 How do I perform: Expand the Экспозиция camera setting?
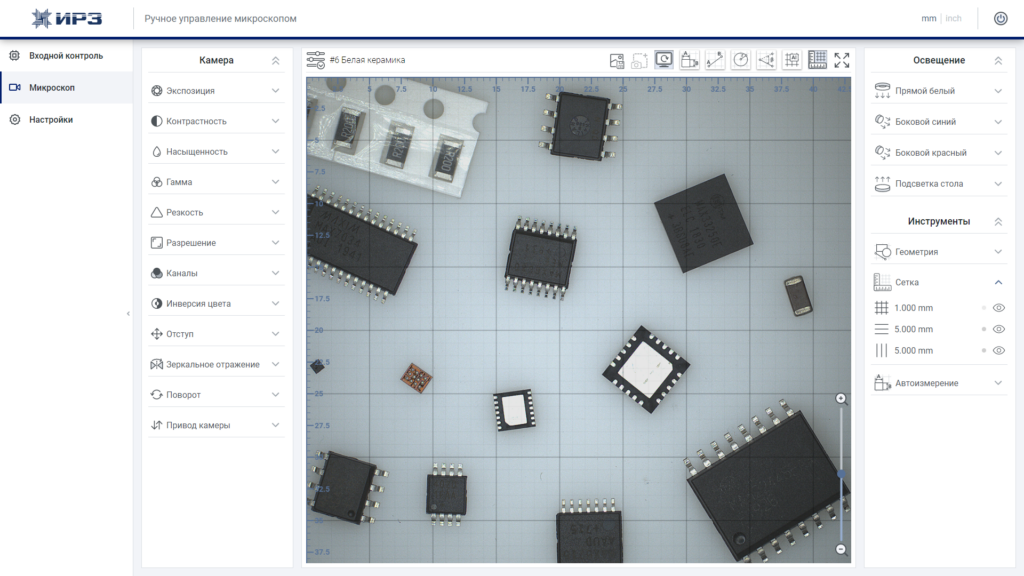tap(216, 91)
